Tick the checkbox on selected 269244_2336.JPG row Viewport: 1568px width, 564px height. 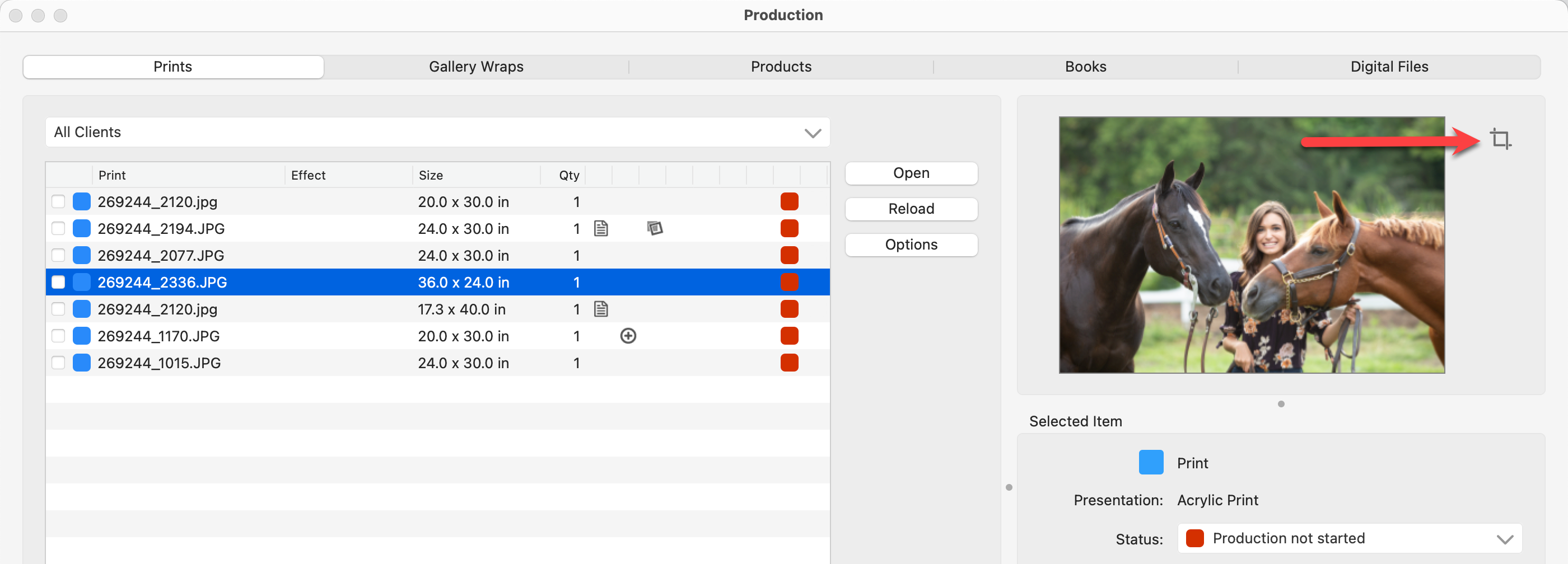click(58, 283)
